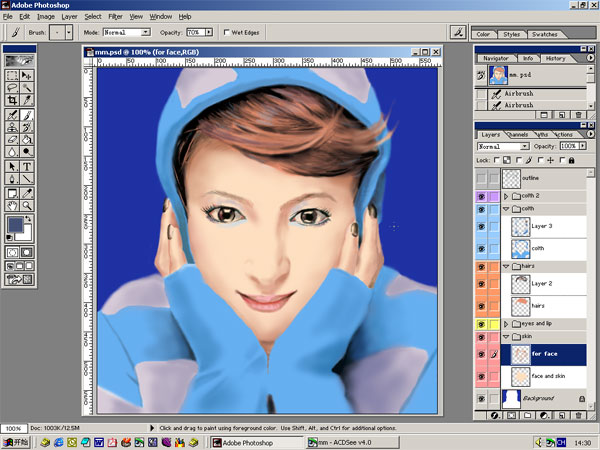Screen dimensions: 600x450
Task: Enable Lock all checkbox
Action: (x=562, y=160)
